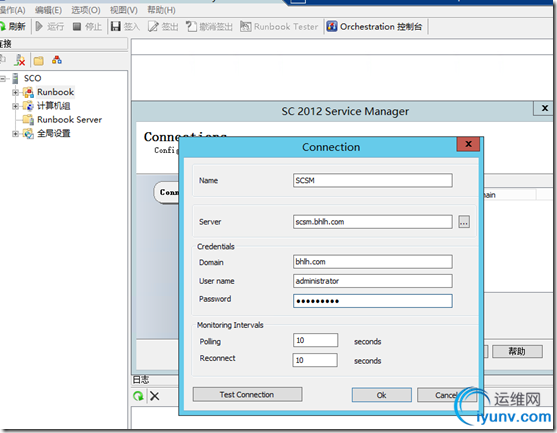Expand the 计算机组 node
The width and height of the screenshot is (557, 433).
[15, 106]
